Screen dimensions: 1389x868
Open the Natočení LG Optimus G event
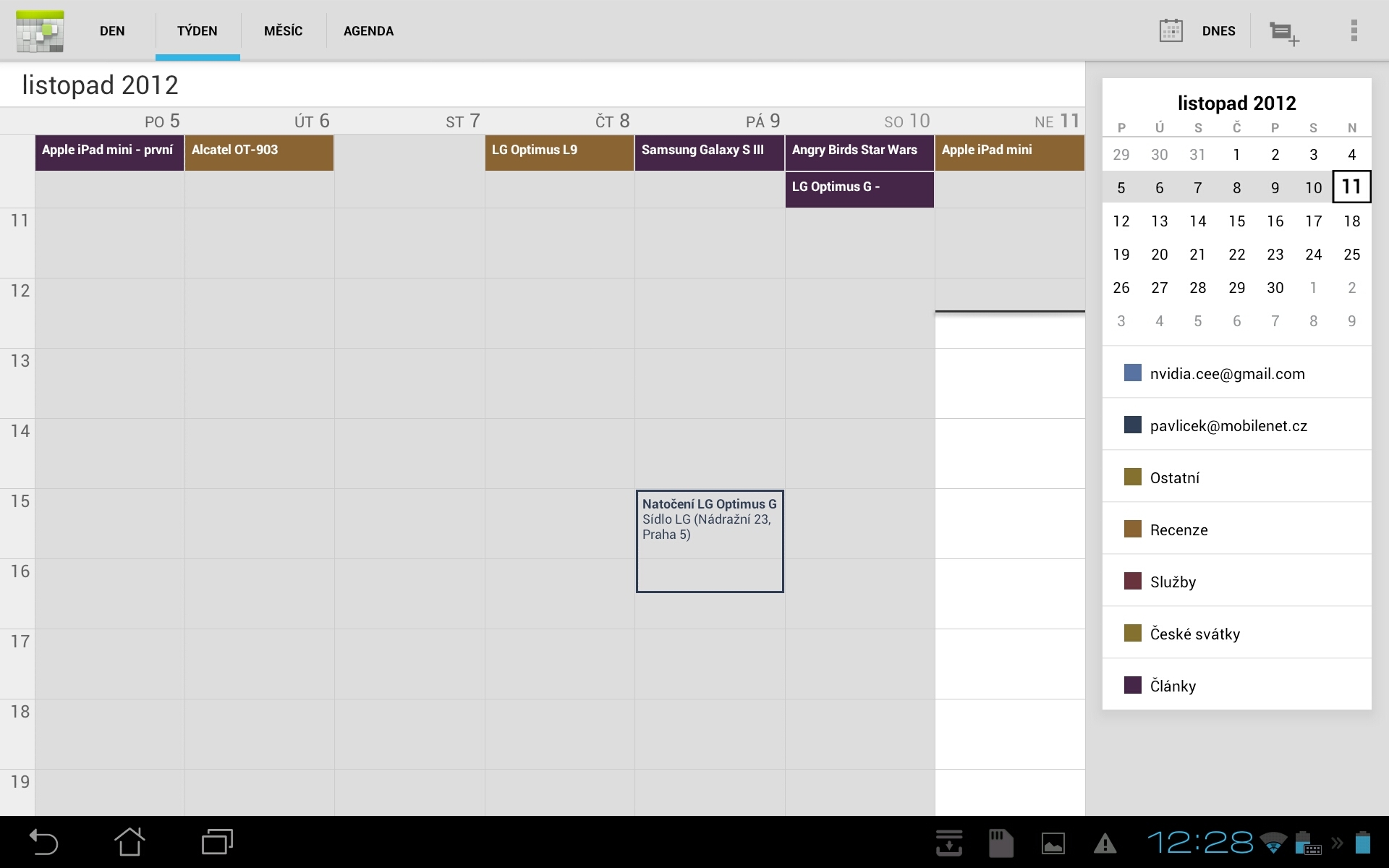coord(709,541)
